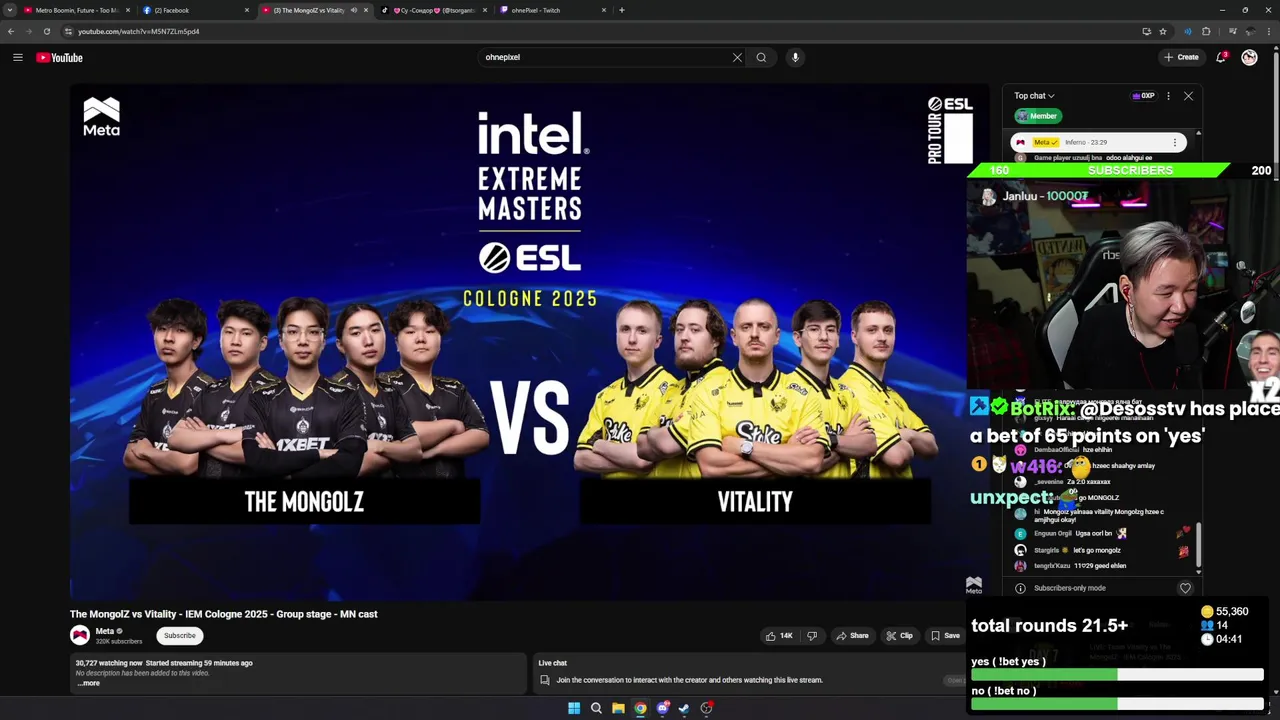Close the live chat panel
The image size is (1280, 720).
pos(1188,96)
